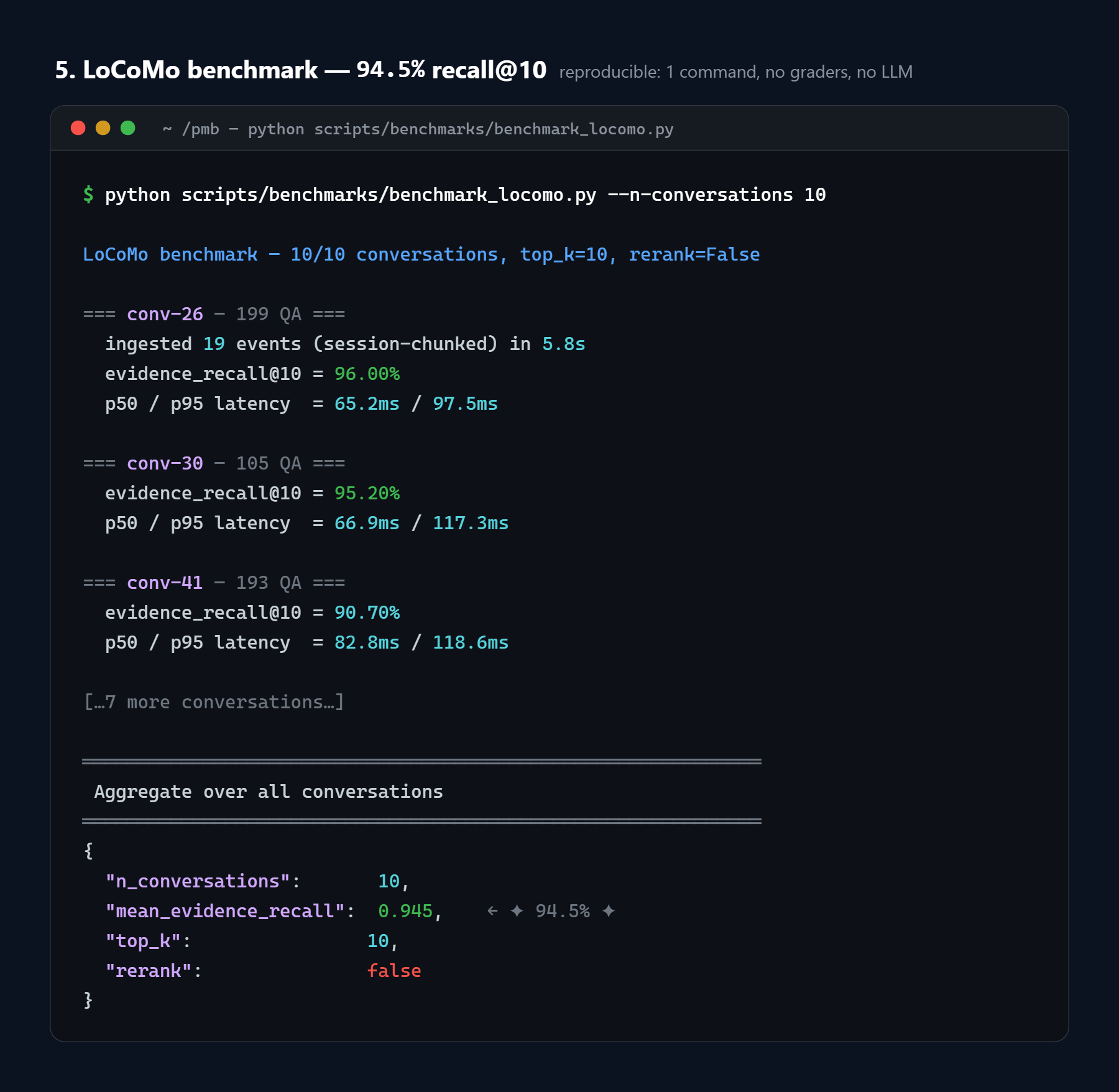Click the gray "94.5%" annotation next to 0.945

point(563,911)
